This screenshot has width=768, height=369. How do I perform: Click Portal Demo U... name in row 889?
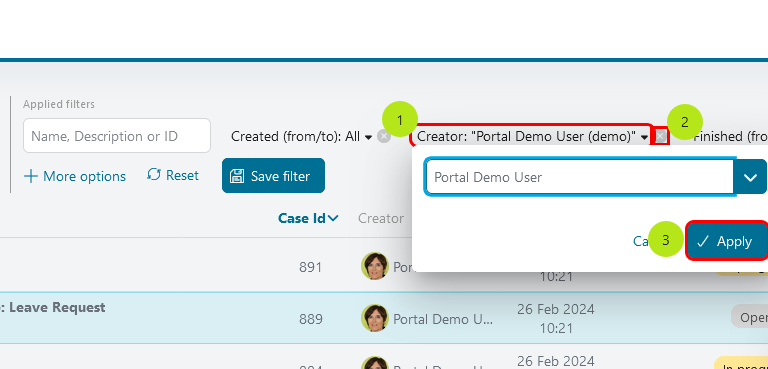(x=443, y=319)
